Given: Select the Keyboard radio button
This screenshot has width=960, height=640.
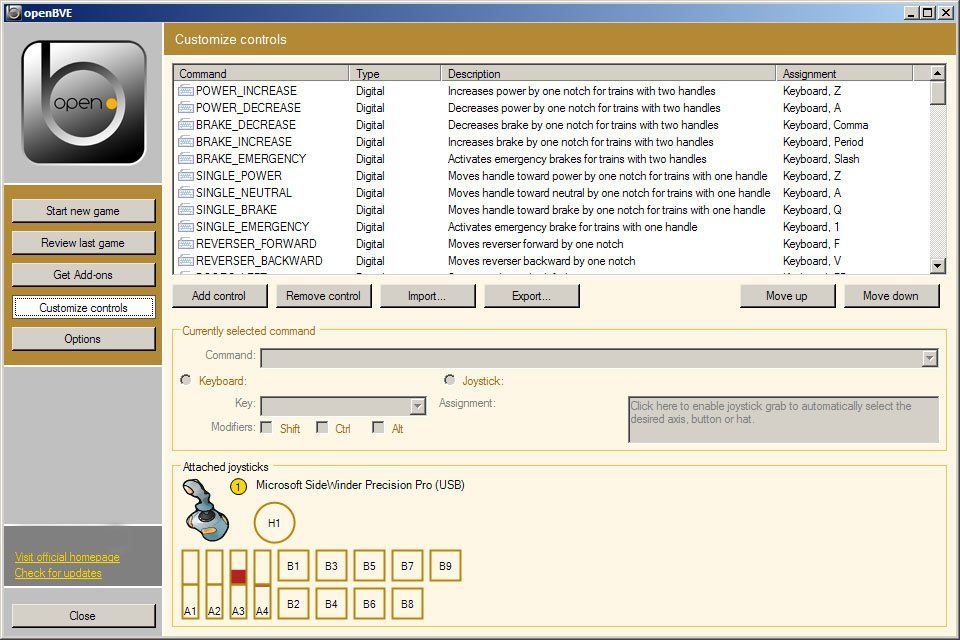Looking at the screenshot, I should 185,380.
